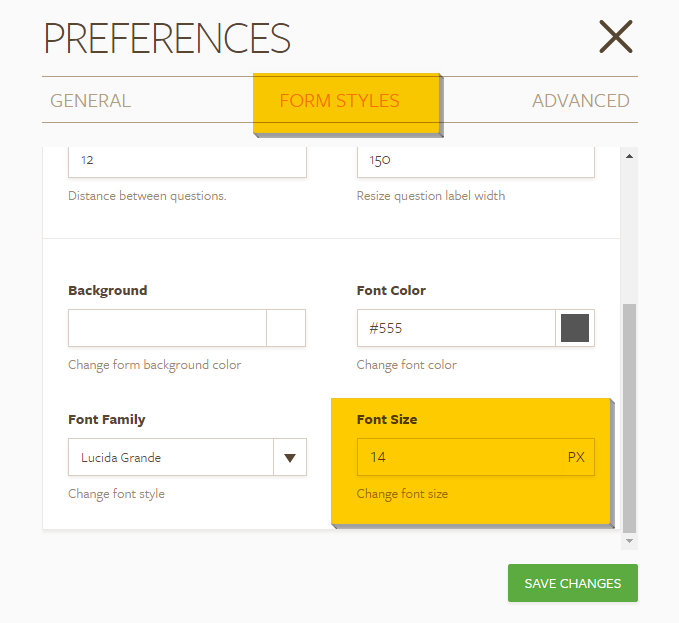Switch to the General tab
The width and height of the screenshot is (679, 623).
point(90,101)
